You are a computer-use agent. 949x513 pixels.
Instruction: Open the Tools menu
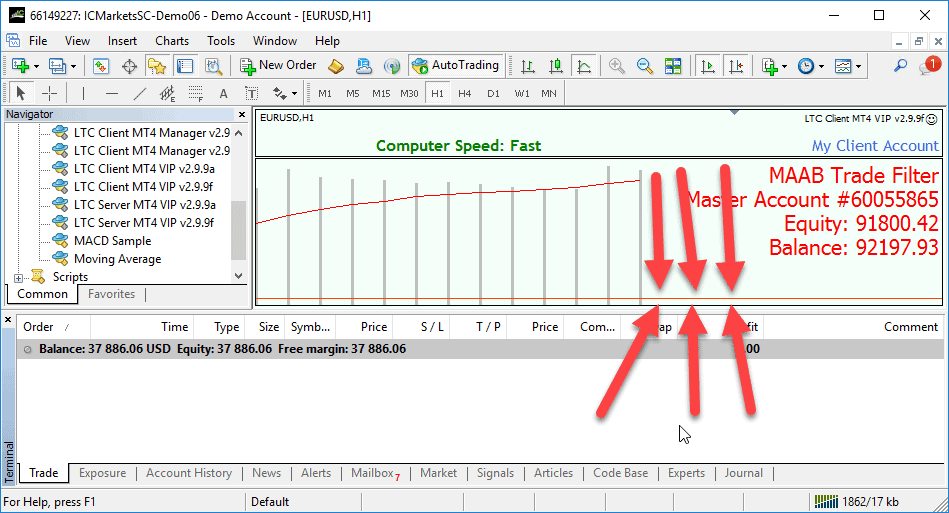(221, 41)
